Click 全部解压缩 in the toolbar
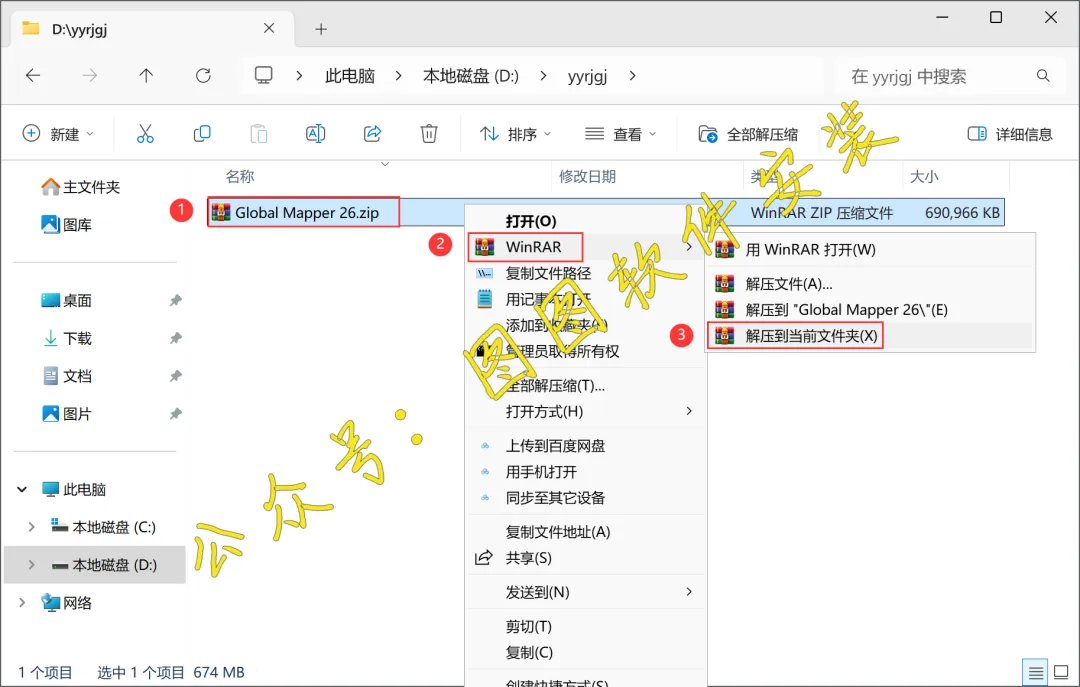Screen dimensions: 1080x687 tap(748, 134)
